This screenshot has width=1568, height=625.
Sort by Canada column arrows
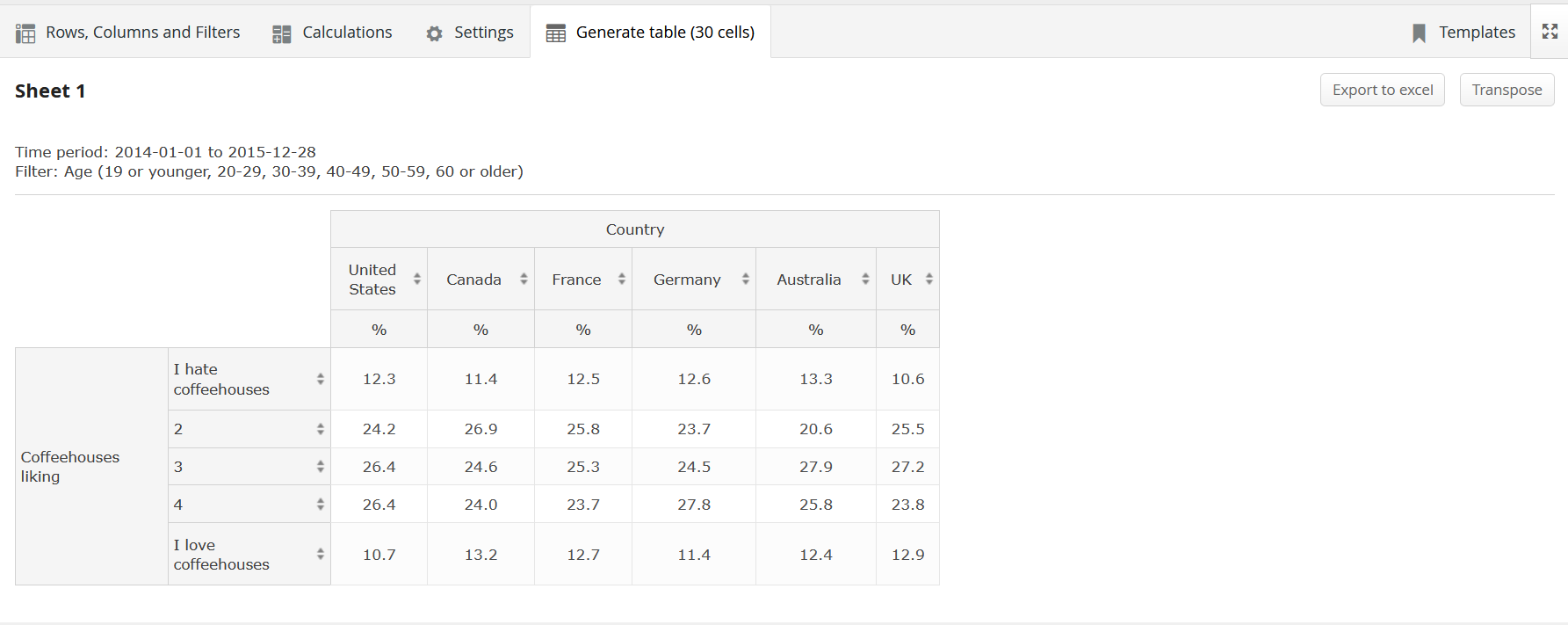[x=524, y=279]
